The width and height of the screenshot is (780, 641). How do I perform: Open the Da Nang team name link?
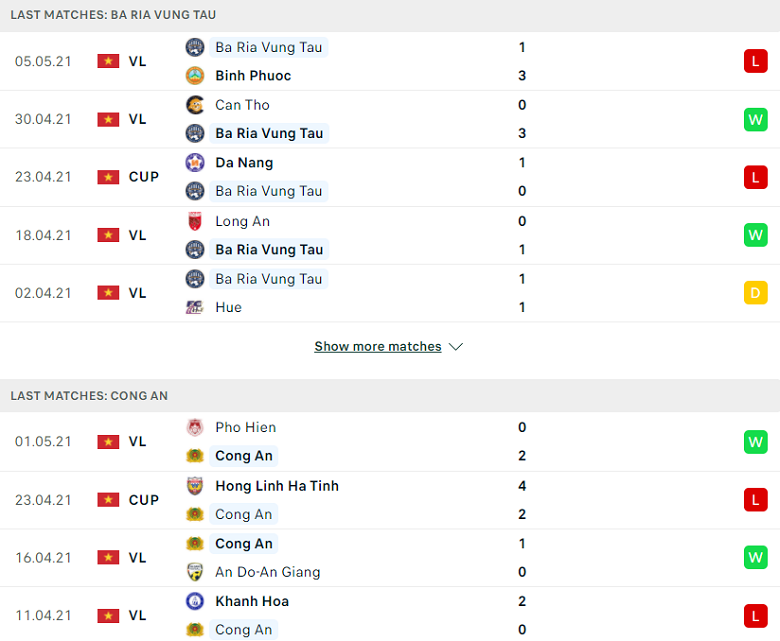[244, 163]
